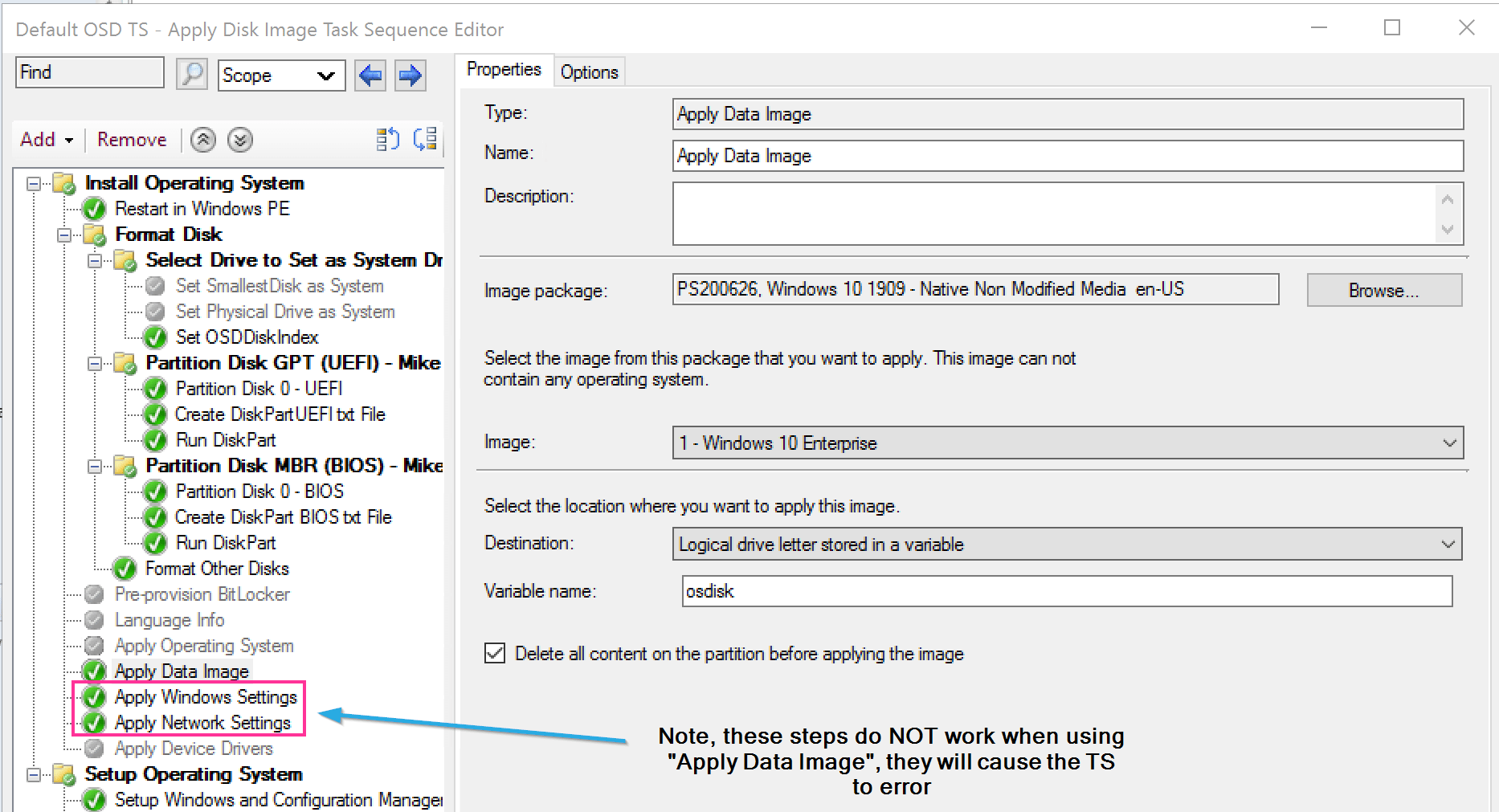This screenshot has height=812, width=1499.
Task: Click the circled move-step-down chevron icon
Action: click(x=239, y=140)
